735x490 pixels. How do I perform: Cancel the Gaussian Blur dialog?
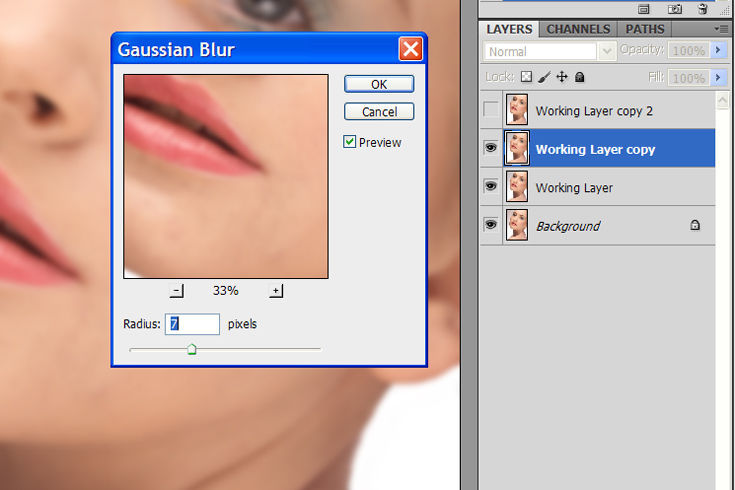(379, 112)
